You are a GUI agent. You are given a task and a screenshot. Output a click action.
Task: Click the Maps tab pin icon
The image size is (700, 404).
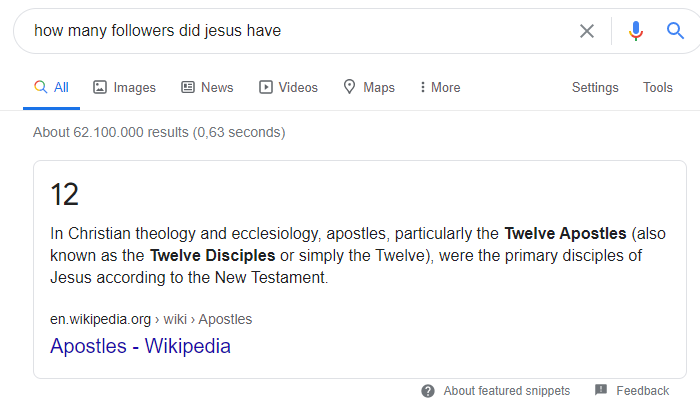[350, 87]
